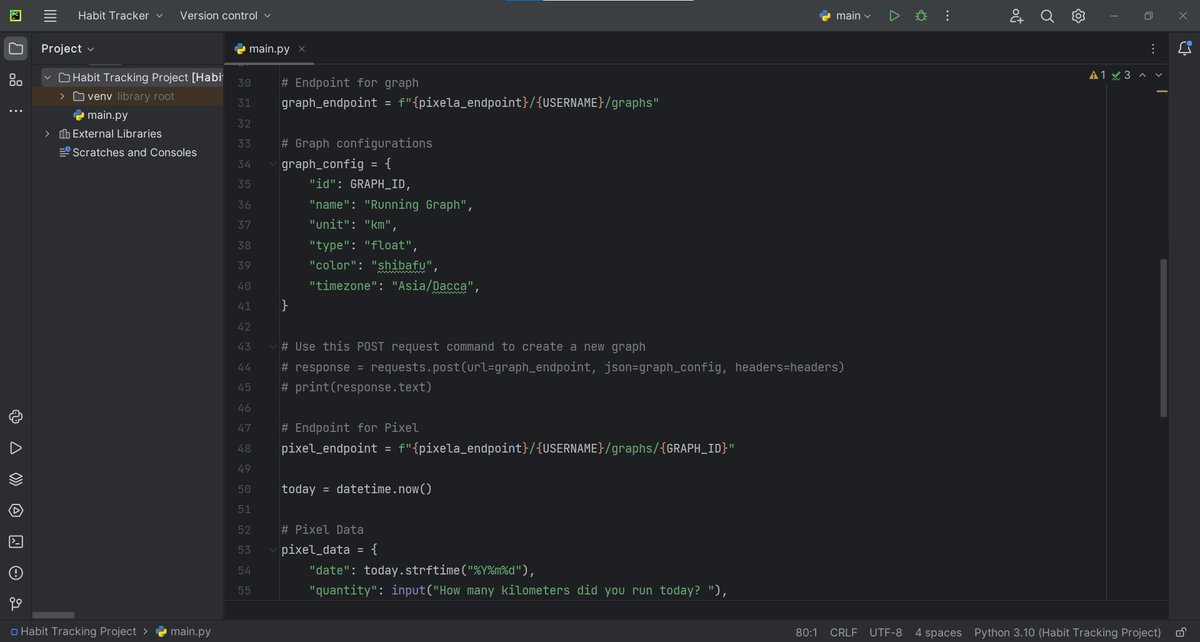Open the Terminal tool window
1200x642 pixels.
point(15,542)
